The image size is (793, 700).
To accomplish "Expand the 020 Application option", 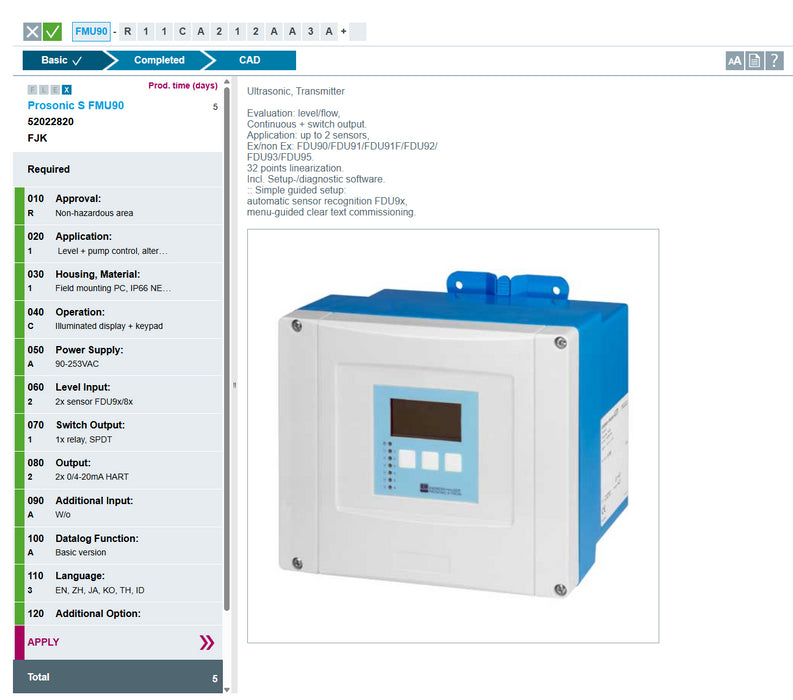I will [x=118, y=244].
